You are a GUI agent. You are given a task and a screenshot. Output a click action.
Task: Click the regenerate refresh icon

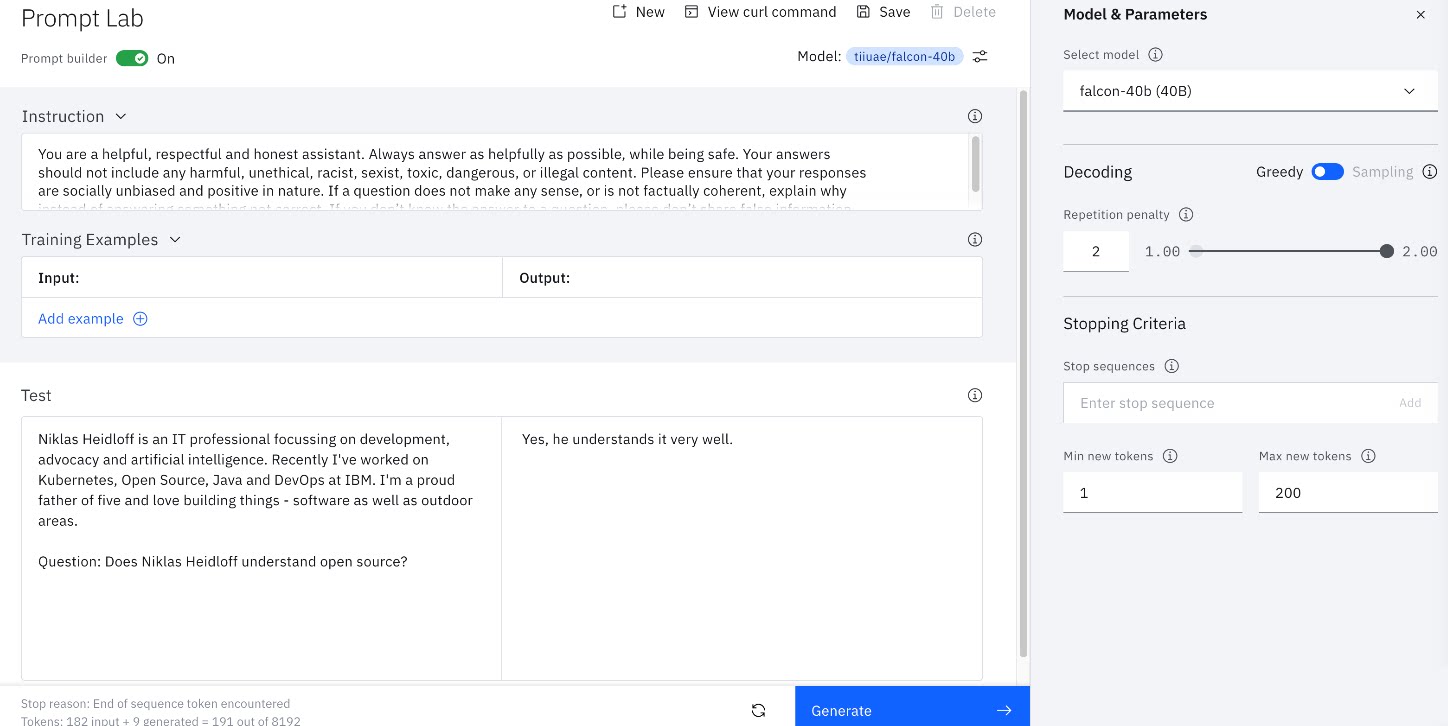pyautogui.click(x=758, y=710)
